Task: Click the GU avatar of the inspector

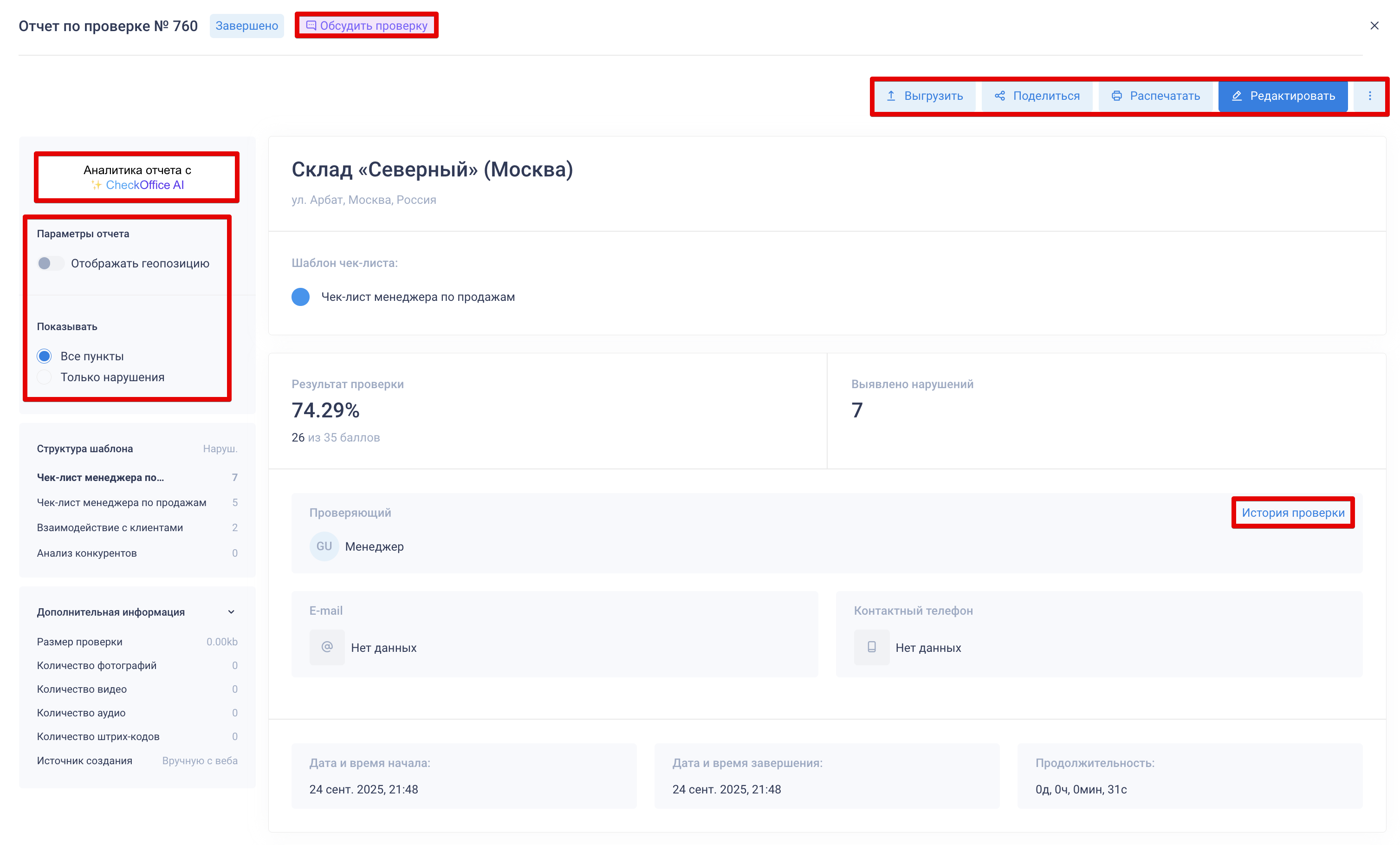Action: point(324,546)
